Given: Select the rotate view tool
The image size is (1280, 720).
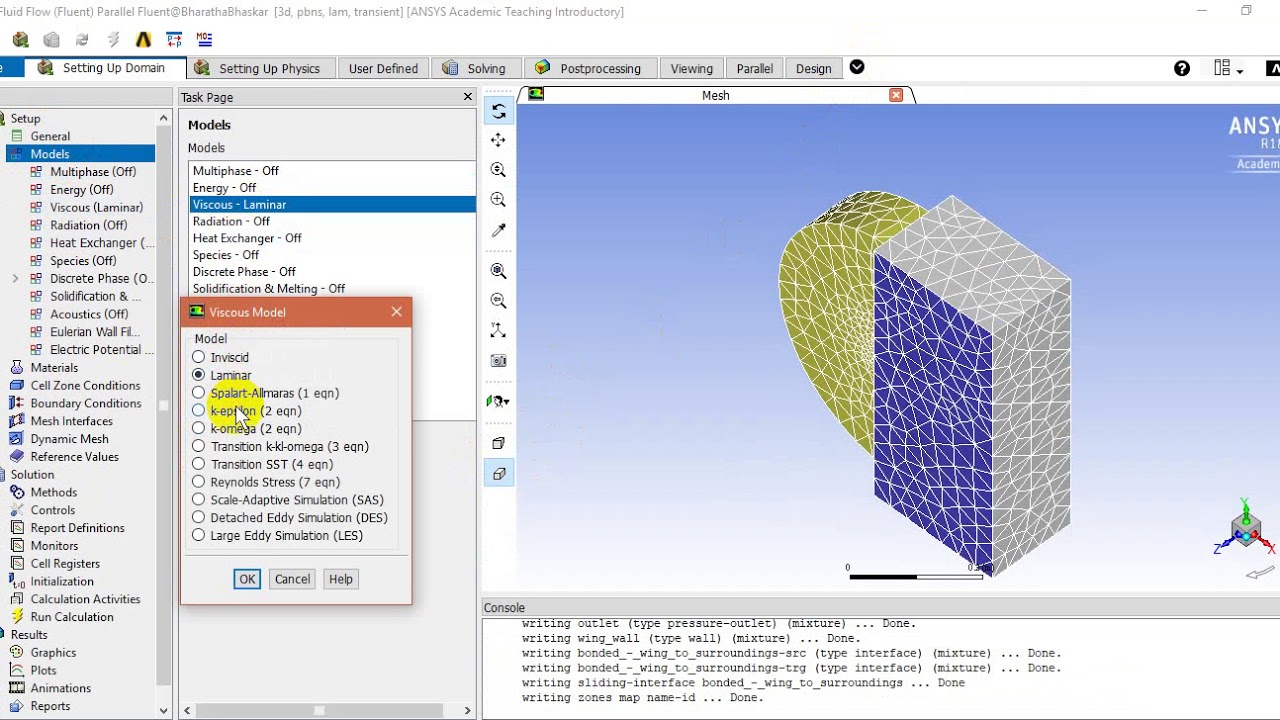Looking at the screenshot, I should click(x=498, y=111).
